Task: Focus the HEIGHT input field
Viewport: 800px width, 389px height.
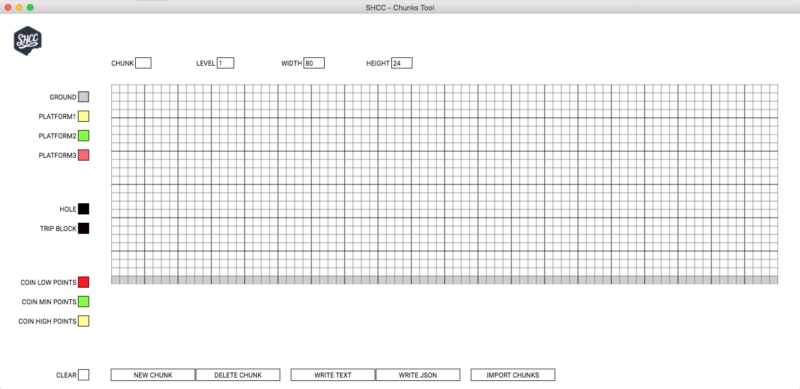Action: [x=402, y=63]
